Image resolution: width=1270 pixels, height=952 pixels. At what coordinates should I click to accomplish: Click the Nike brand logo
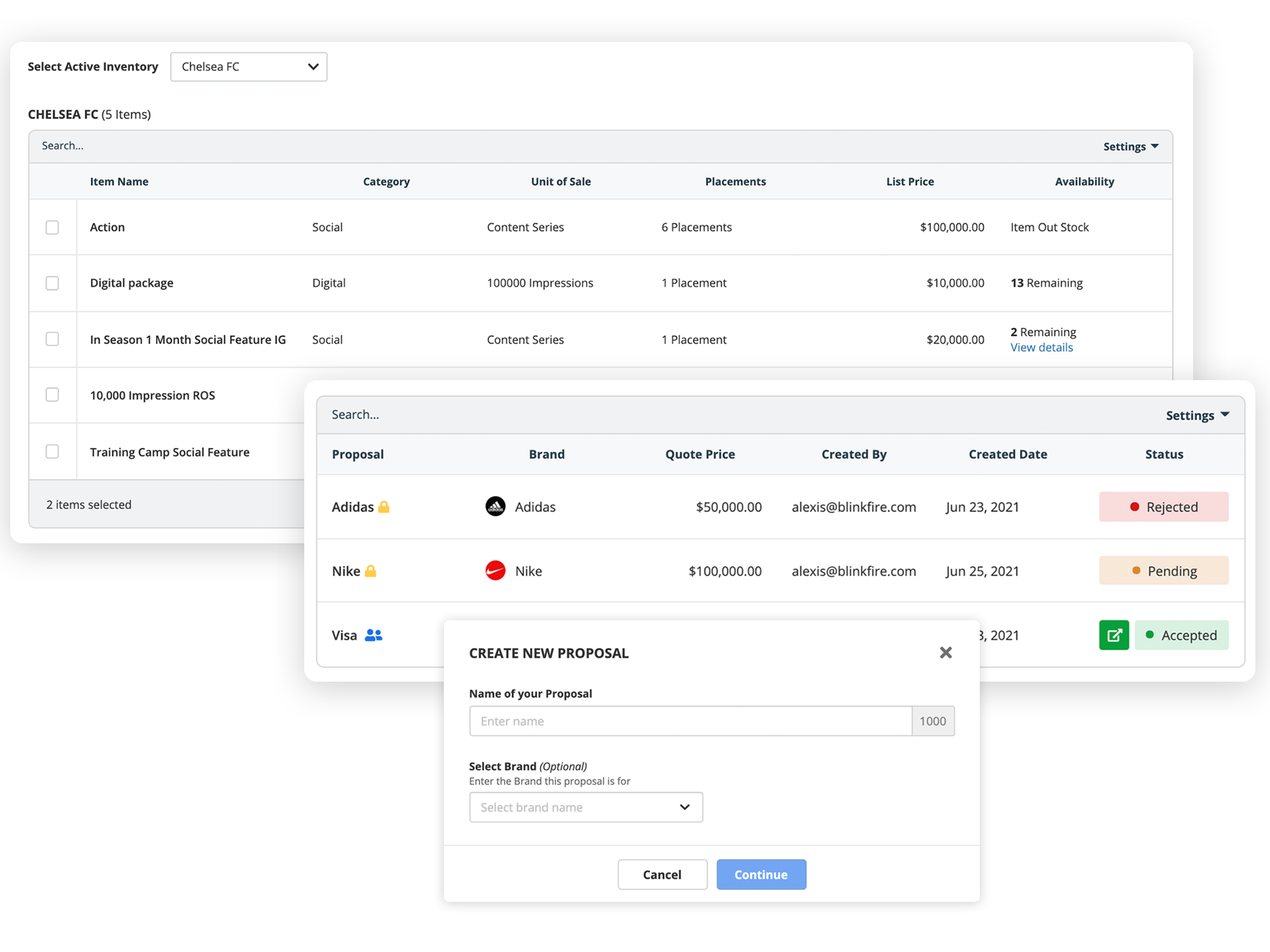495,571
